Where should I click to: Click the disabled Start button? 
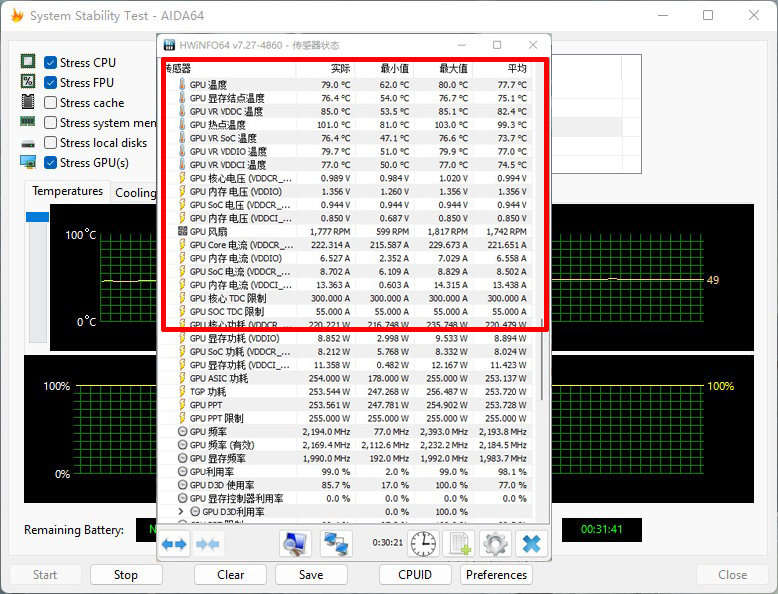point(45,575)
